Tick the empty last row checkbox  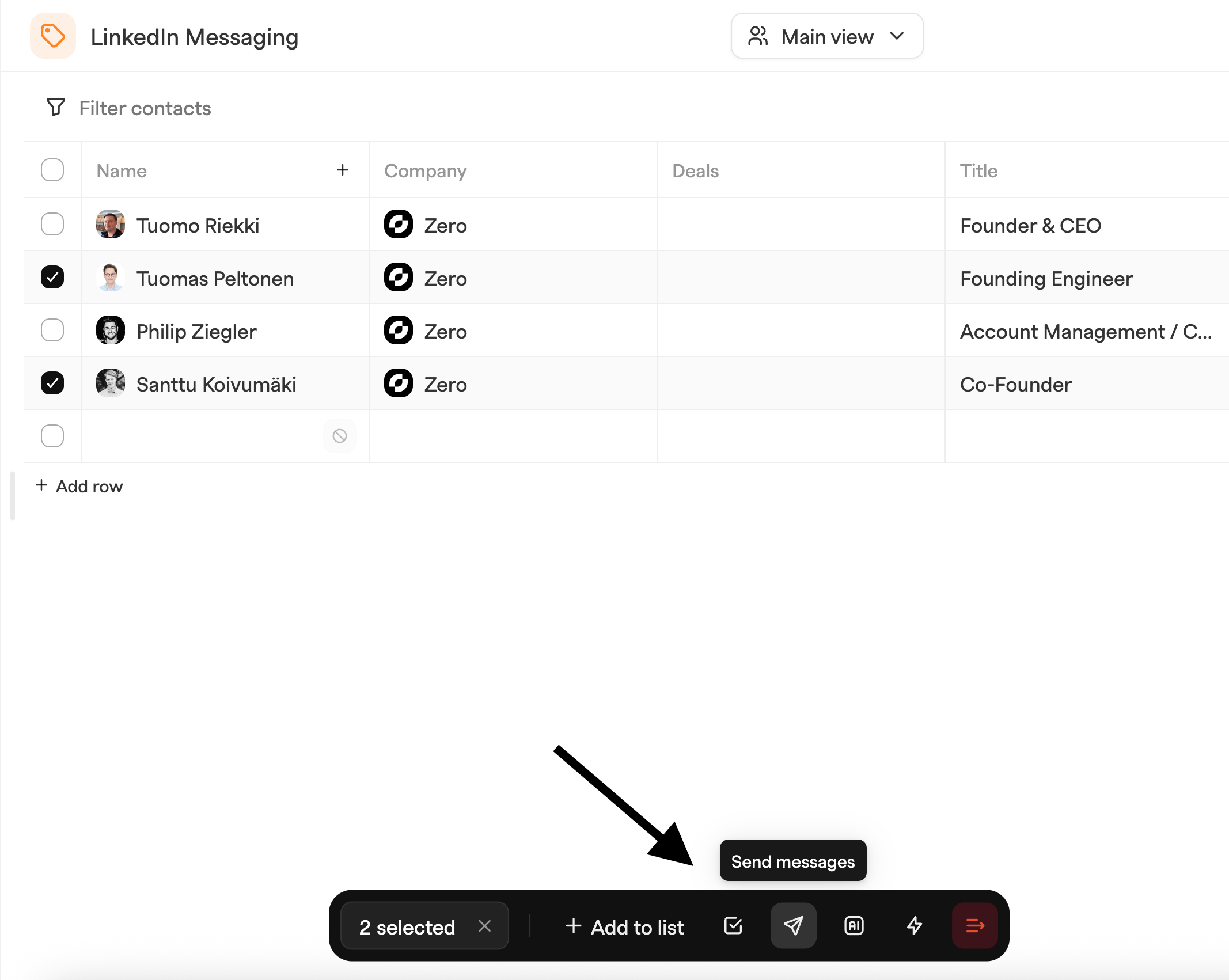click(x=52, y=436)
